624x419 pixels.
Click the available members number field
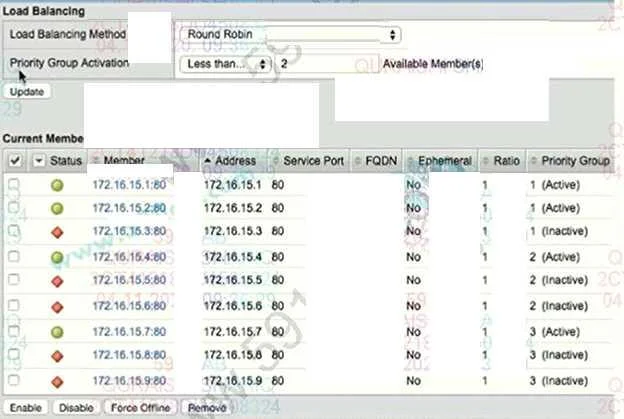[x=327, y=64]
